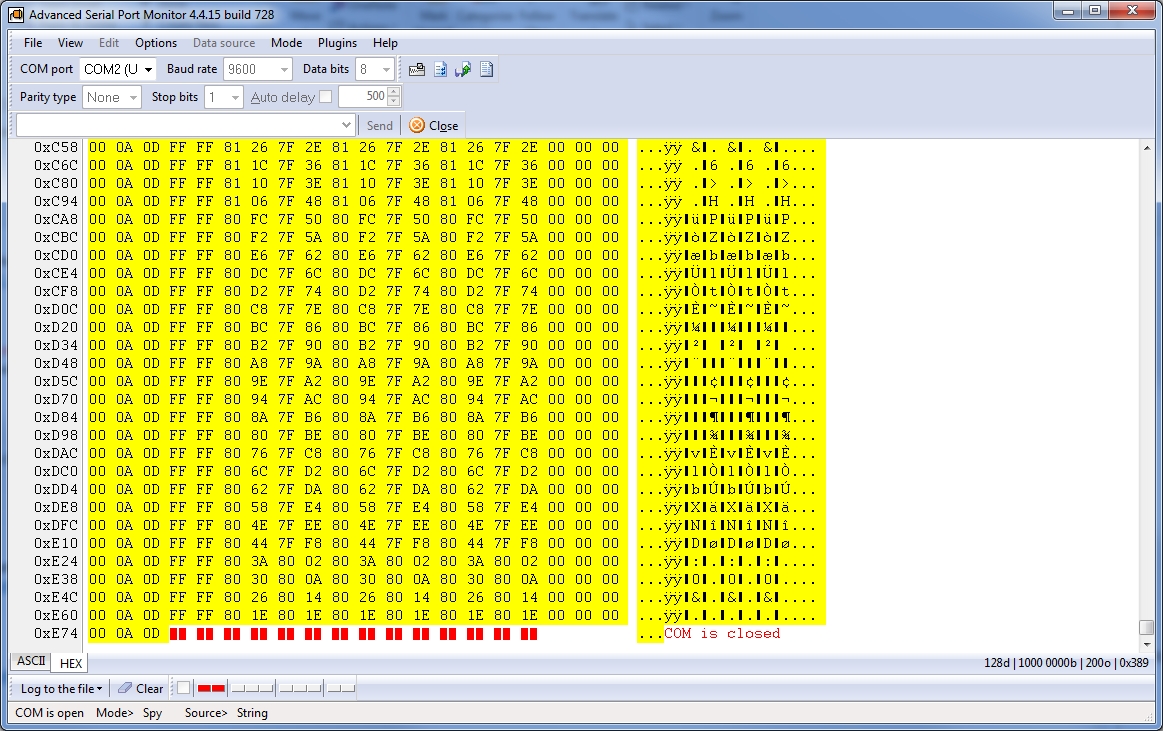
Task: Click the 0xE74 offset row label
Action: point(56,633)
